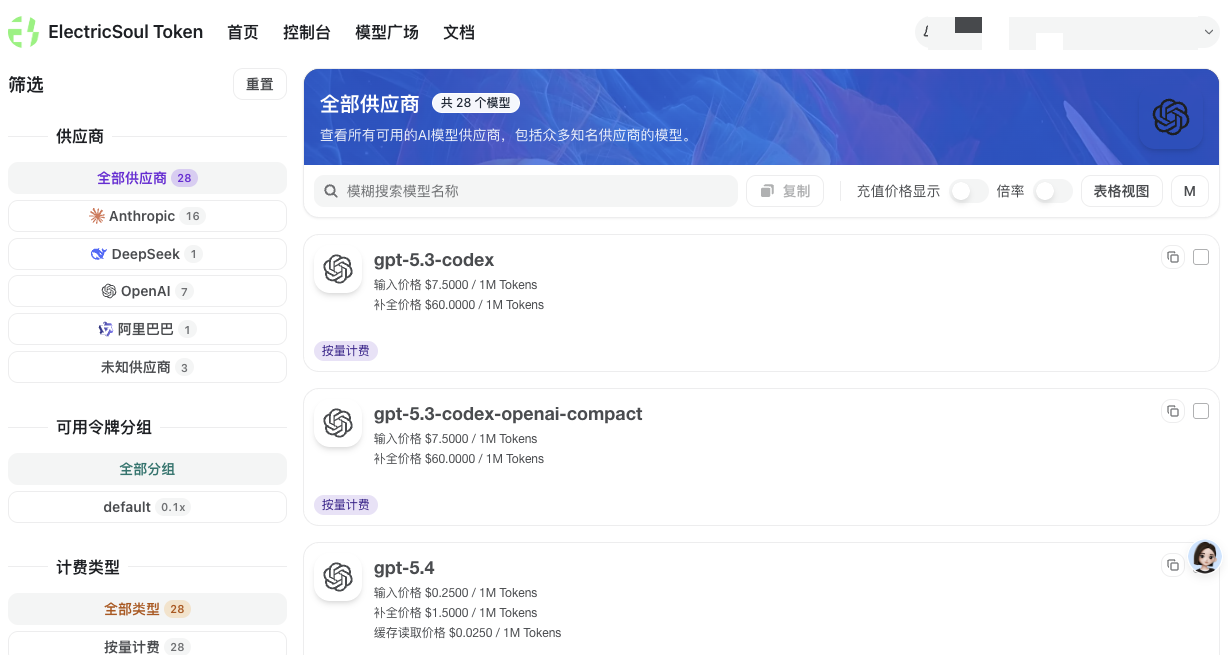Filter by 全部供应商
Screen dimensions: 1228x655
[147, 178]
